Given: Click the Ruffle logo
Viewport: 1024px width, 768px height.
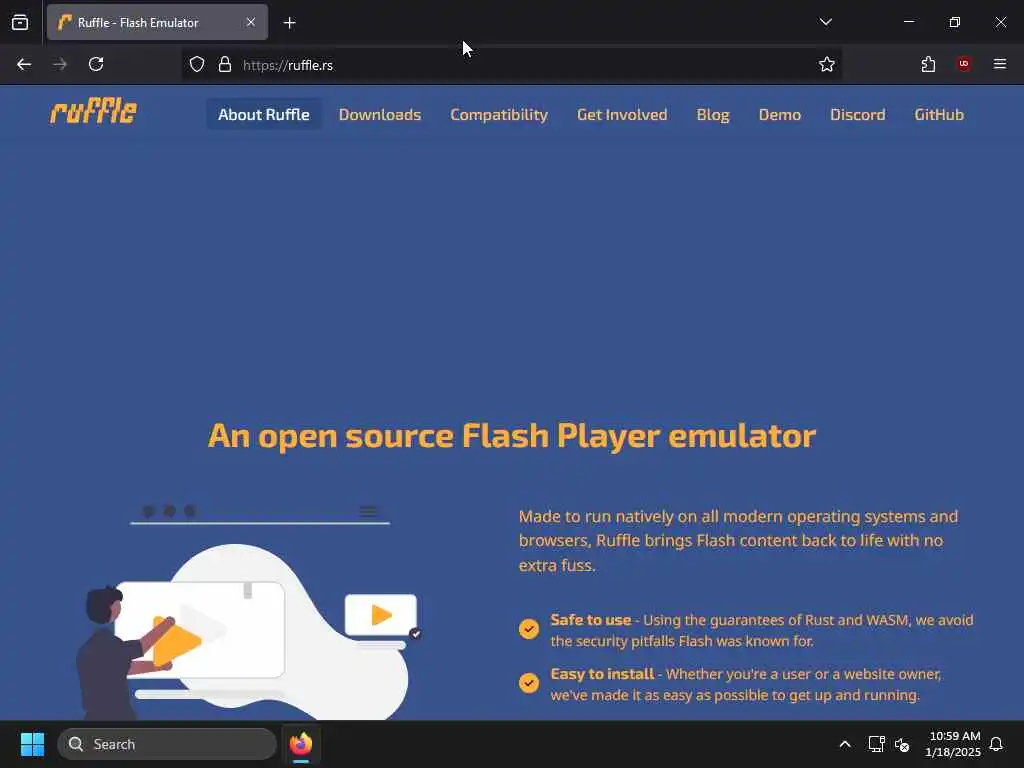Looking at the screenshot, I should pyautogui.click(x=93, y=112).
